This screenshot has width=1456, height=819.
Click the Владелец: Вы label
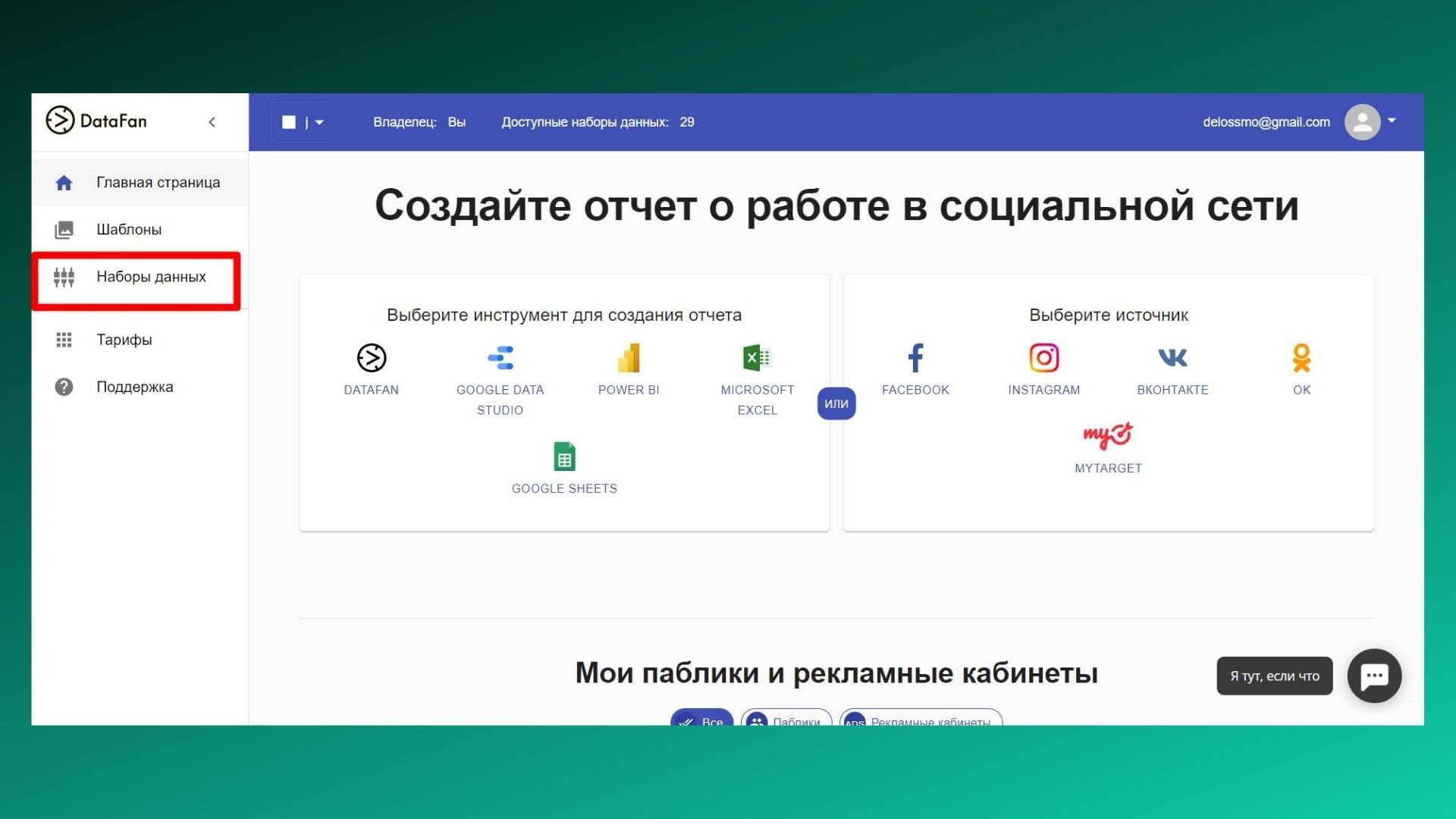point(419,122)
